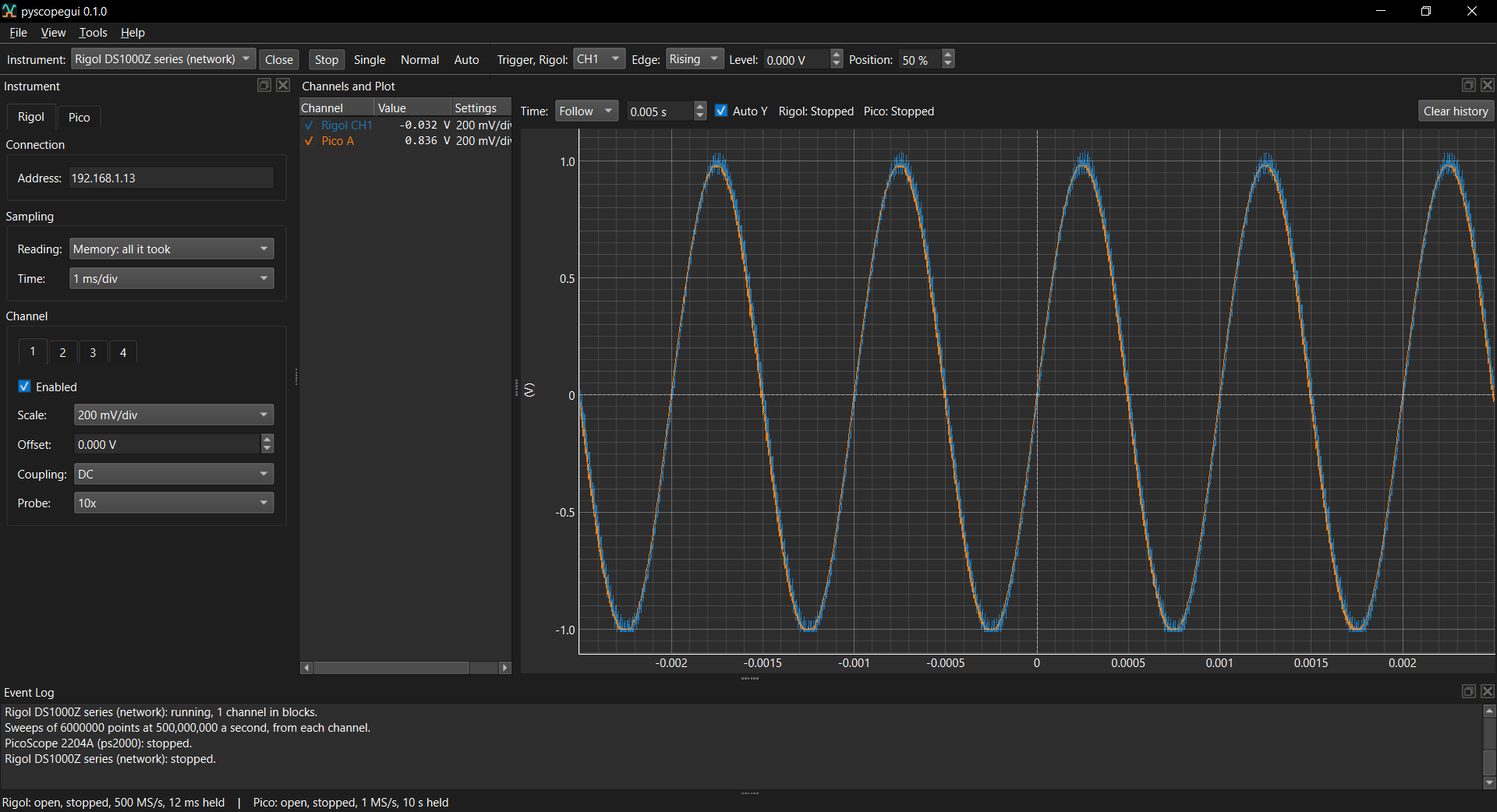Close the Event Log panel
Image resolution: width=1497 pixels, height=812 pixels.
click(1487, 692)
